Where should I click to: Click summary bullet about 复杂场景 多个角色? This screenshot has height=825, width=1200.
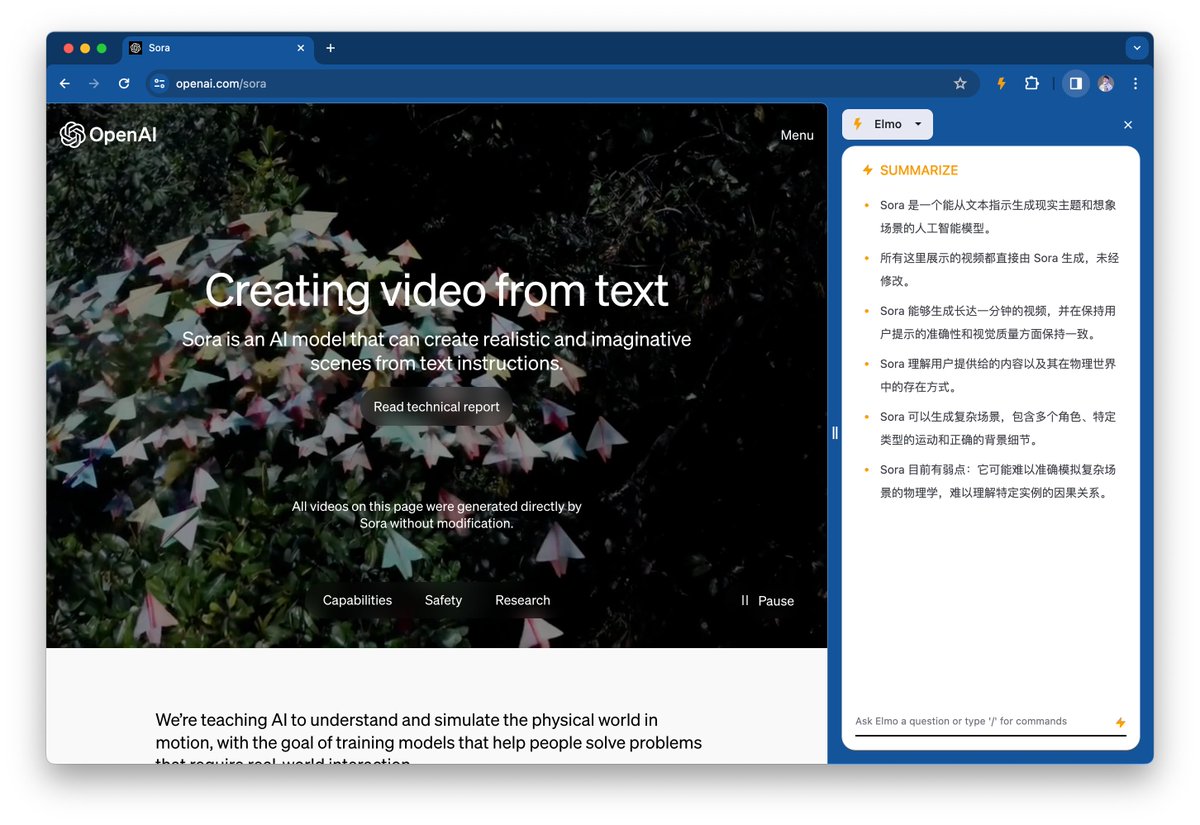point(998,428)
